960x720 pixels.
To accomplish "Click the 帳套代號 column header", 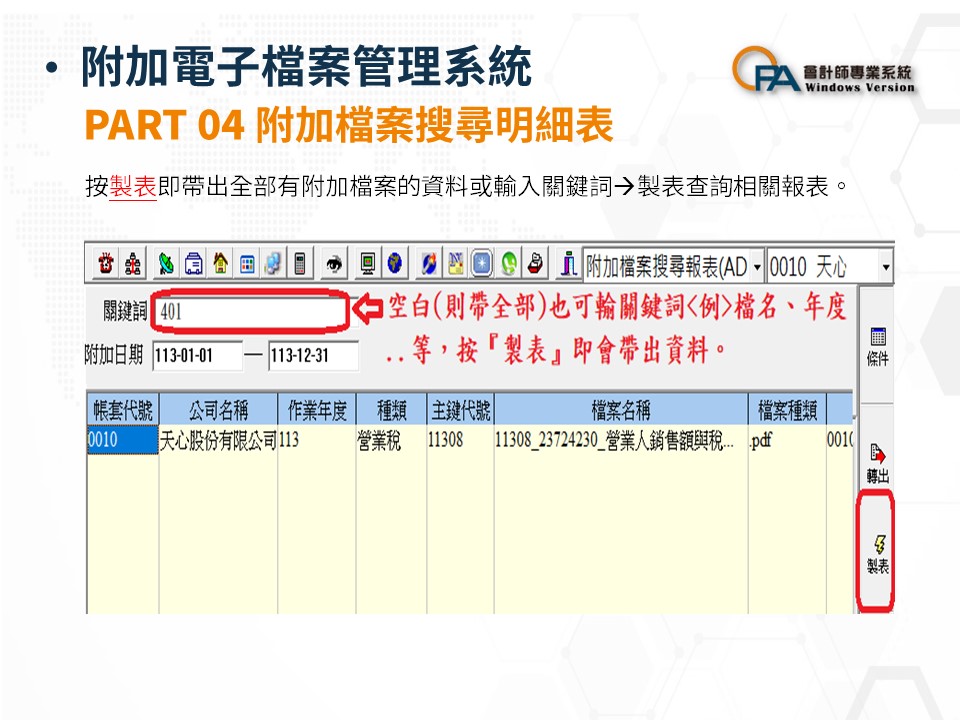I will coord(123,410).
